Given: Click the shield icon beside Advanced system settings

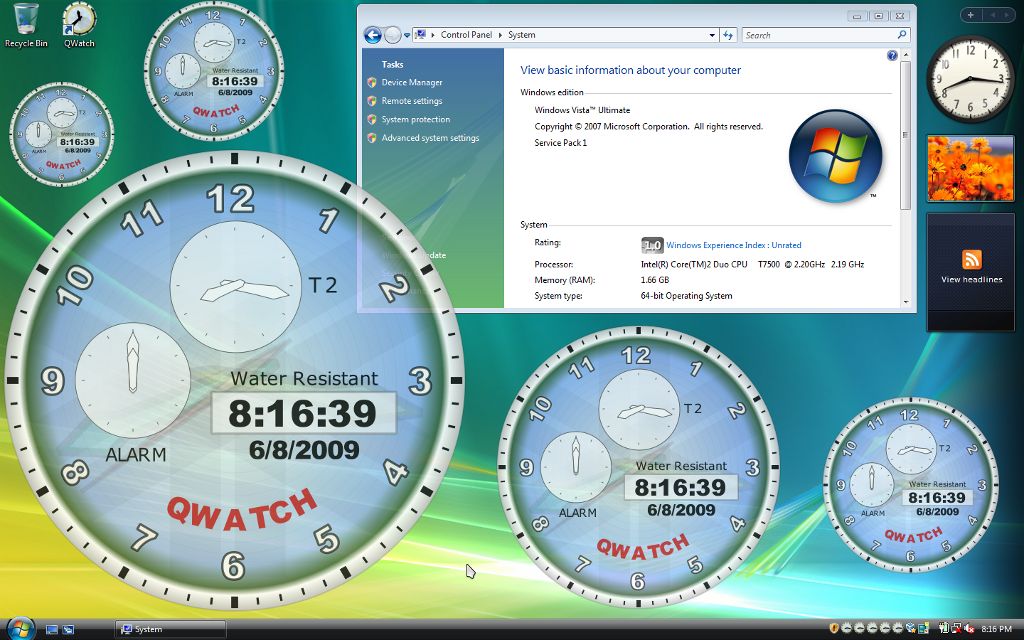Looking at the screenshot, I should coord(372,138).
